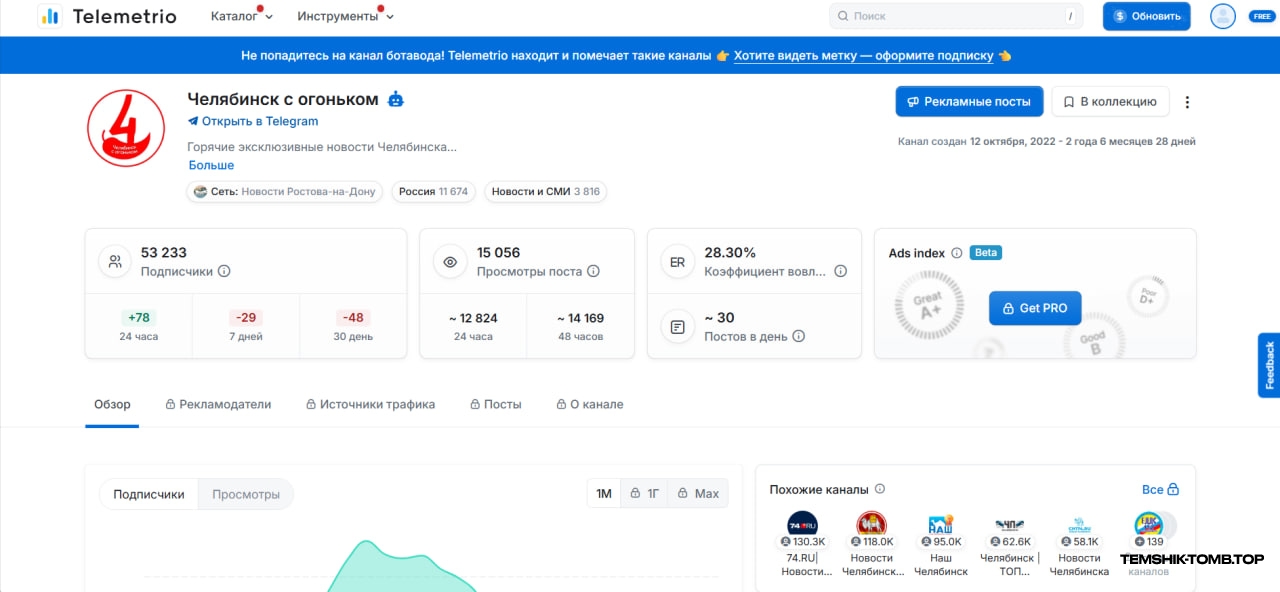
Task: Open the Наш Челябинск channel
Action: coord(941,544)
